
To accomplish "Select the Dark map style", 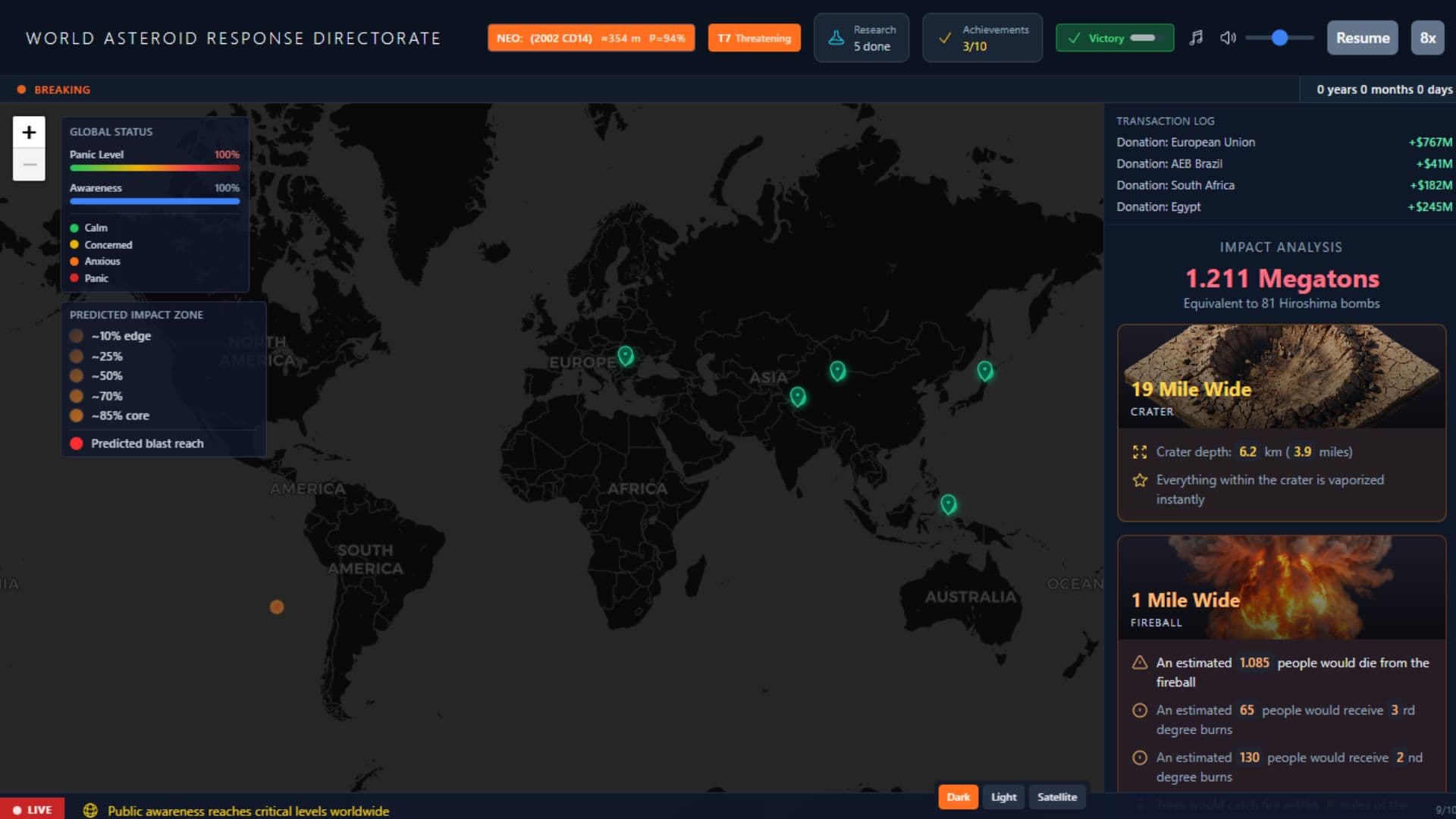I will (958, 796).
